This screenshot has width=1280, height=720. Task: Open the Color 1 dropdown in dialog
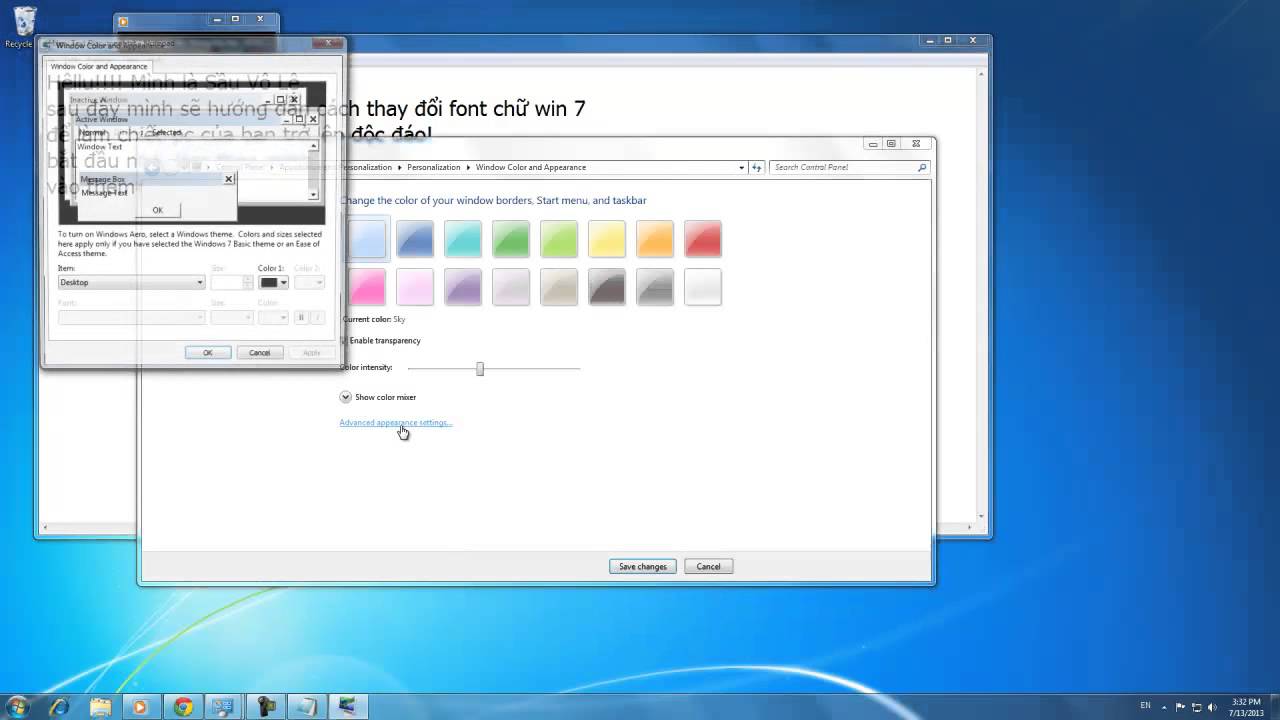(273, 282)
